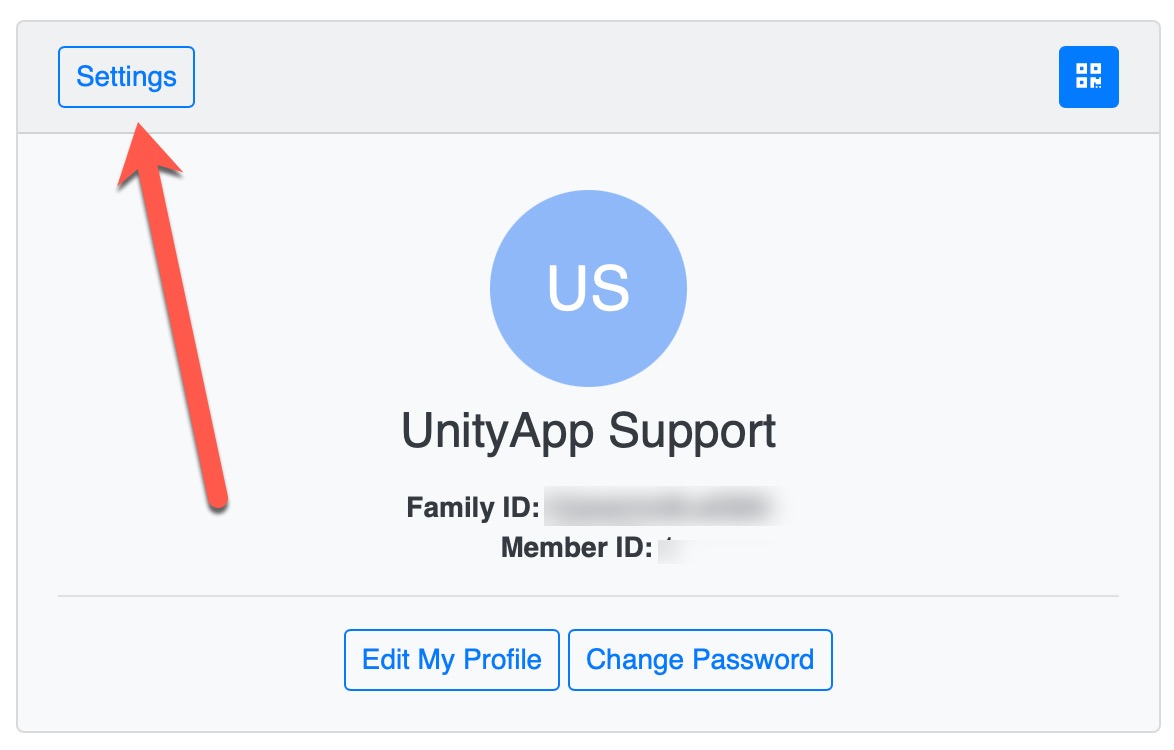Click the UnityApp Support profile name
This screenshot has width=1174, height=750.
pos(588,431)
